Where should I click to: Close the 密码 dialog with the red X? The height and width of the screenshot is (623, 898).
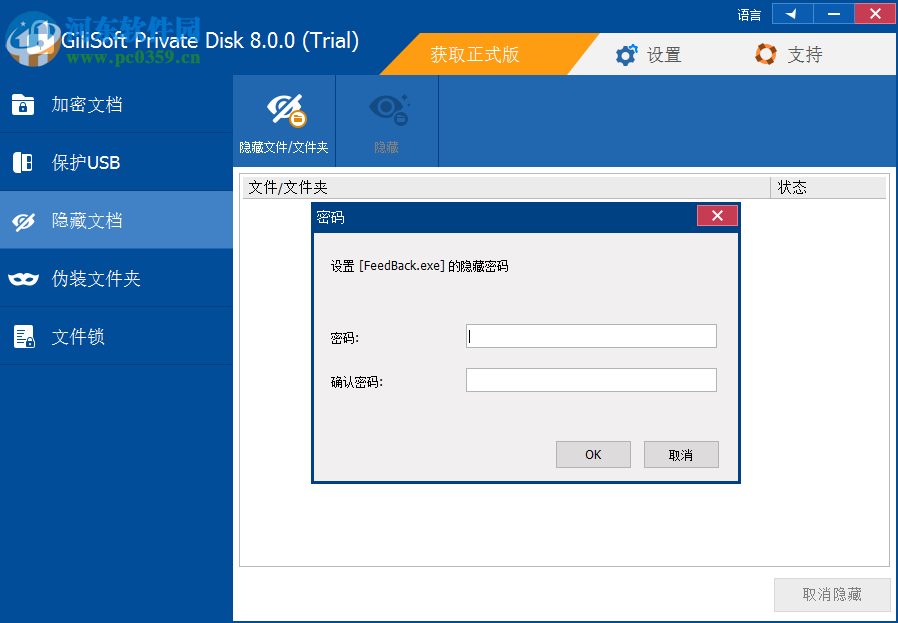point(717,215)
